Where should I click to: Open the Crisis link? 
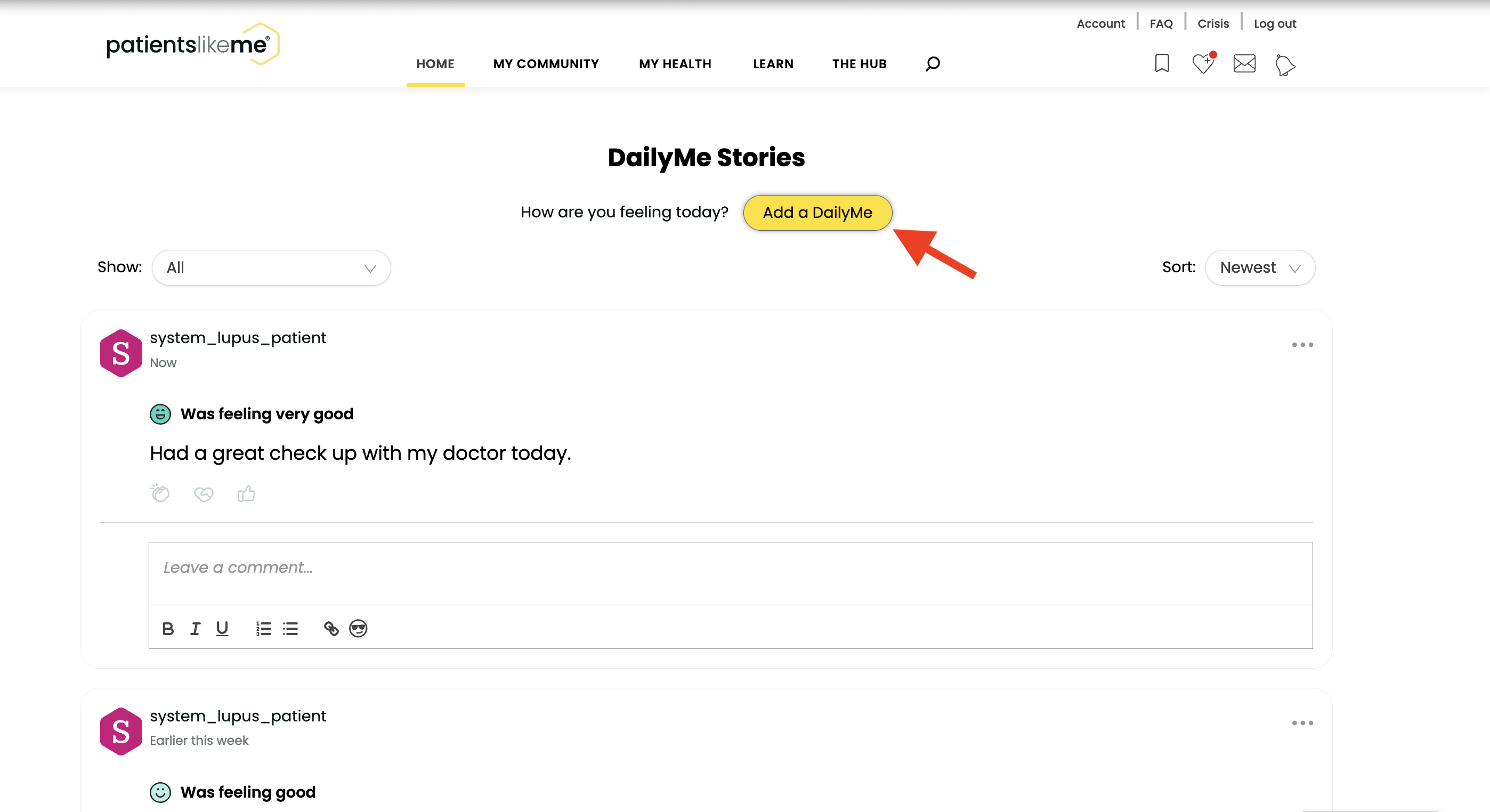pos(1213,24)
